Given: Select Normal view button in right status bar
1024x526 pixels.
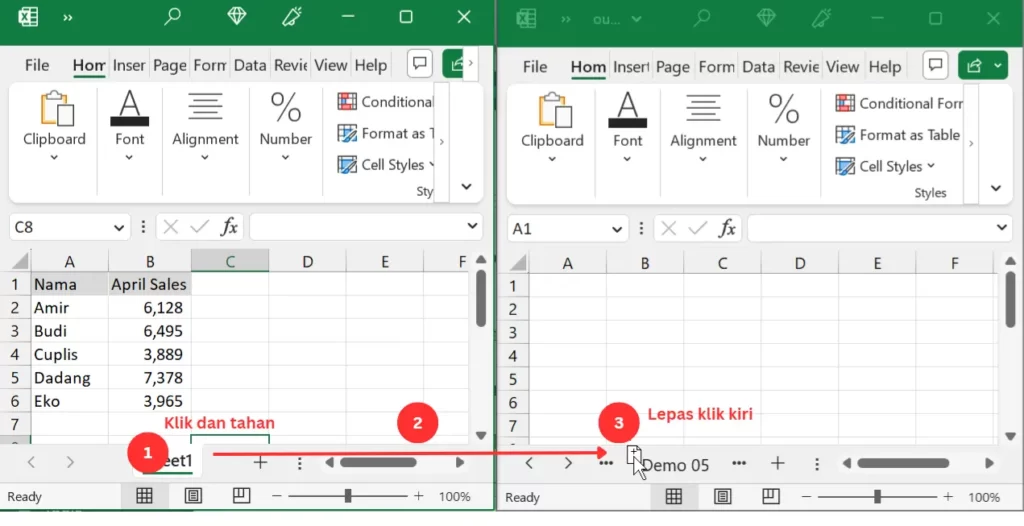Looking at the screenshot, I should click(x=674, y=497).
